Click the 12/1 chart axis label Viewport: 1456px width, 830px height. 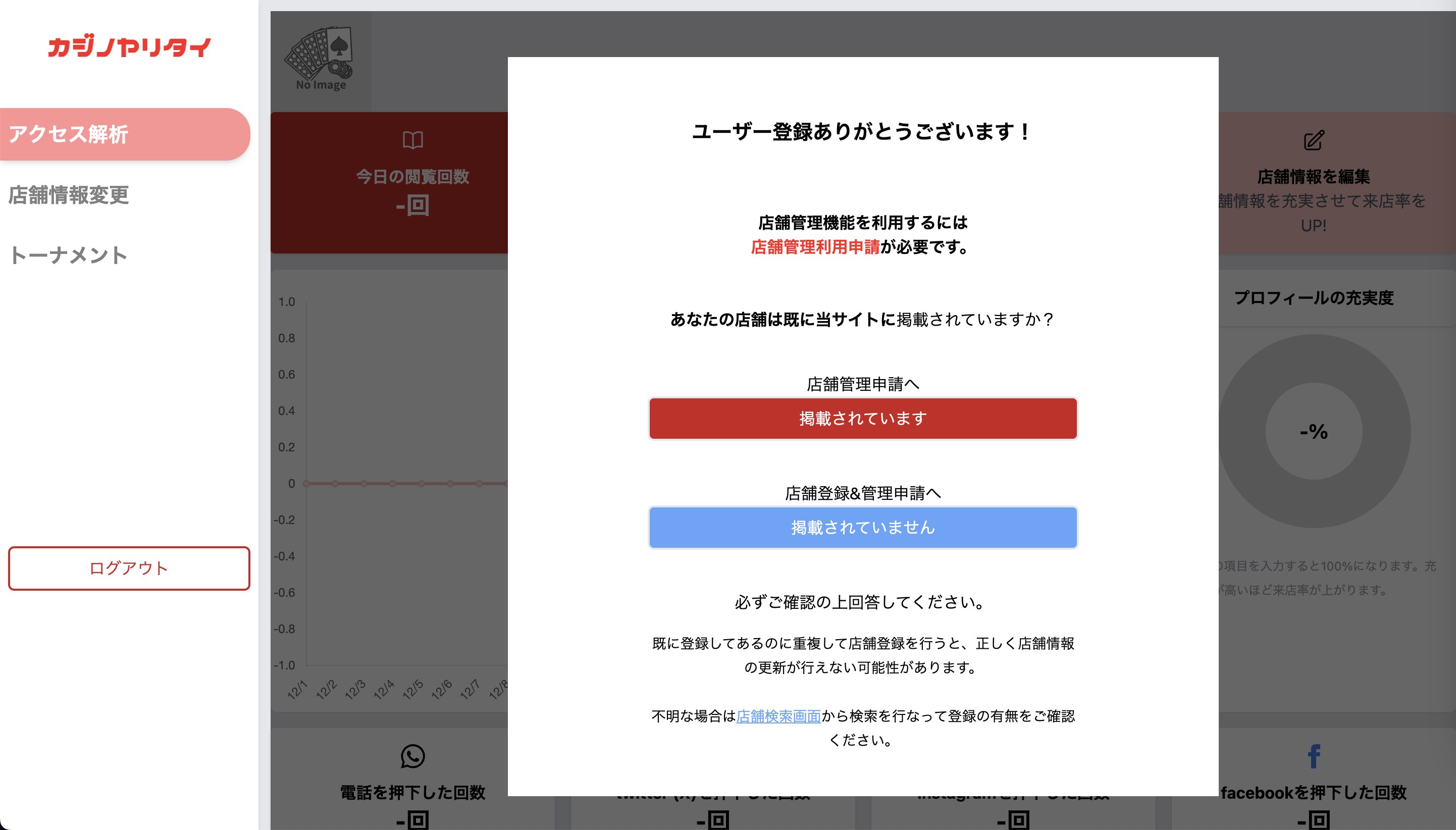click(297, 689)
